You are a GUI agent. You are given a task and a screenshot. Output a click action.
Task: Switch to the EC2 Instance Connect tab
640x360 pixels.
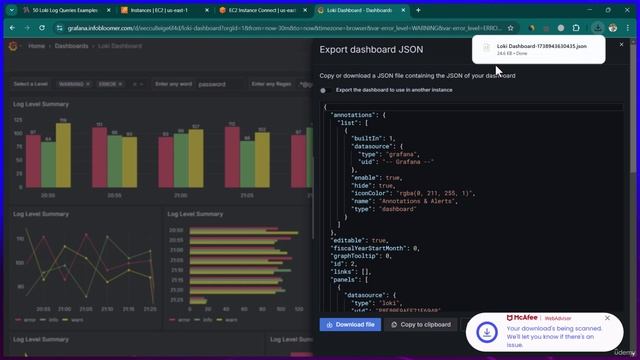[262, 10]
